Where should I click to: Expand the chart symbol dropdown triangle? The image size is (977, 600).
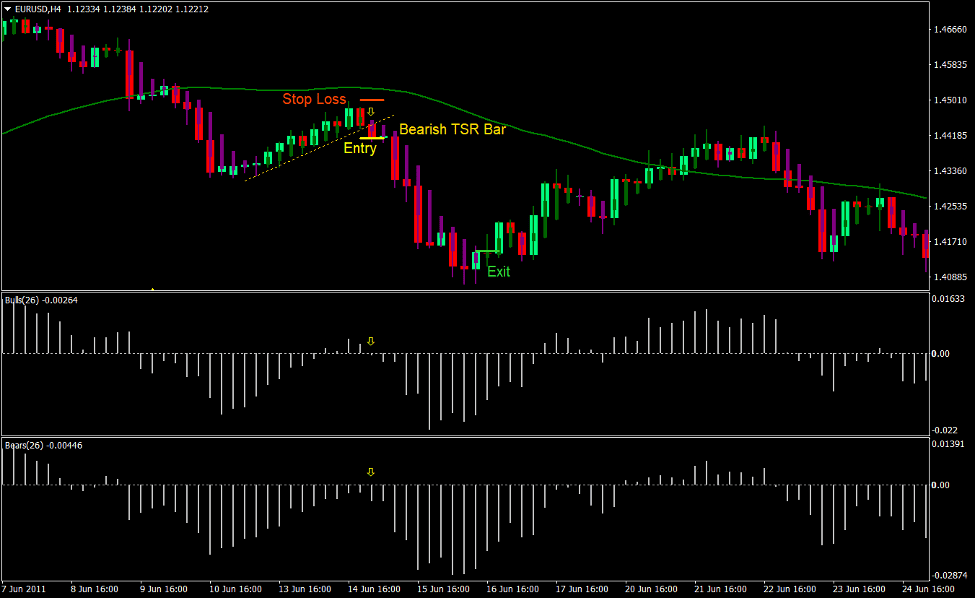8,9
